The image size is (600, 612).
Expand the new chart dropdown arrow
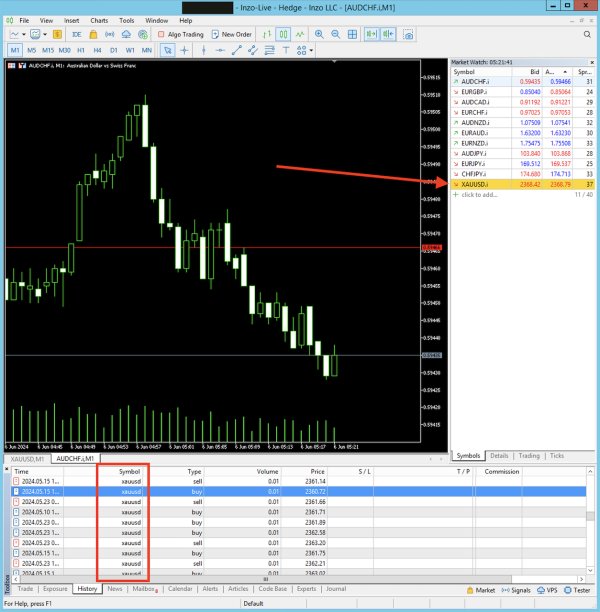(24, 34)
